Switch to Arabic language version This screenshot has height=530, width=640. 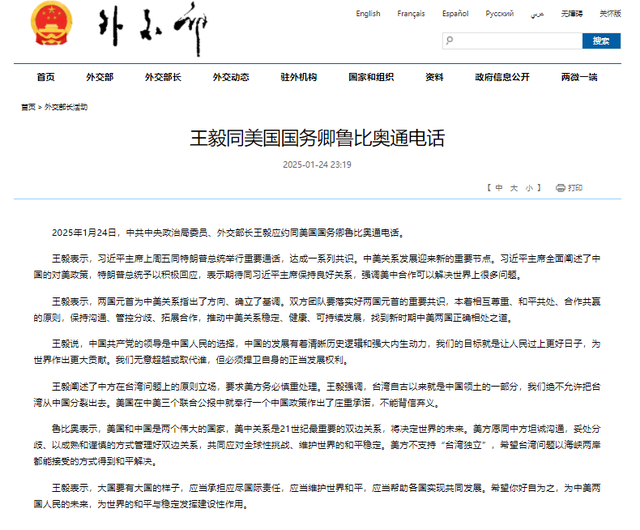coord(537,14)
